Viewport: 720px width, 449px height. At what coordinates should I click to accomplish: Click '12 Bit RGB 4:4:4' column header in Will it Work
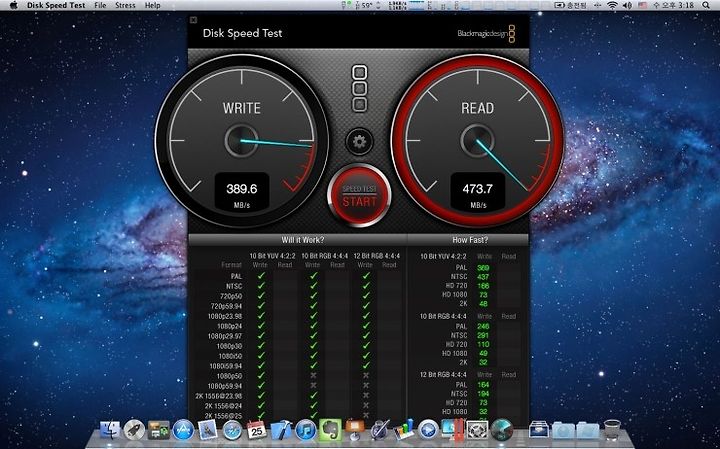click(x=377, y=256)
